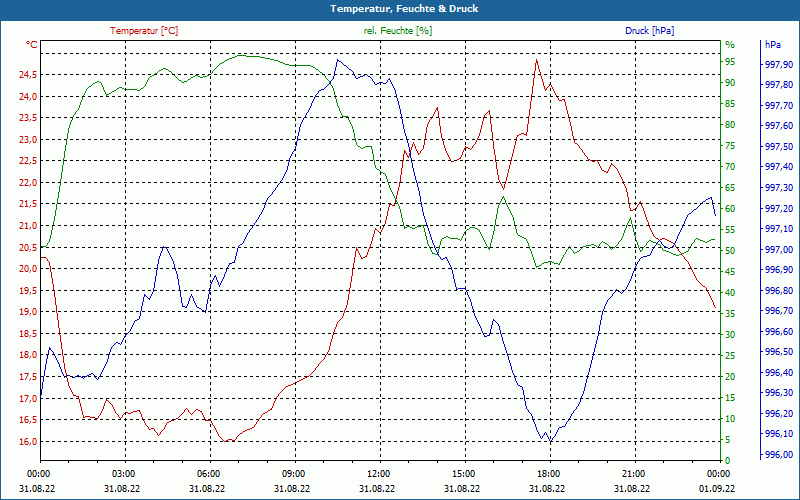The width and height of the screenshot is (800, 500).
Task: Click the '23,0' temperature axis value
Action: [28, 140]
